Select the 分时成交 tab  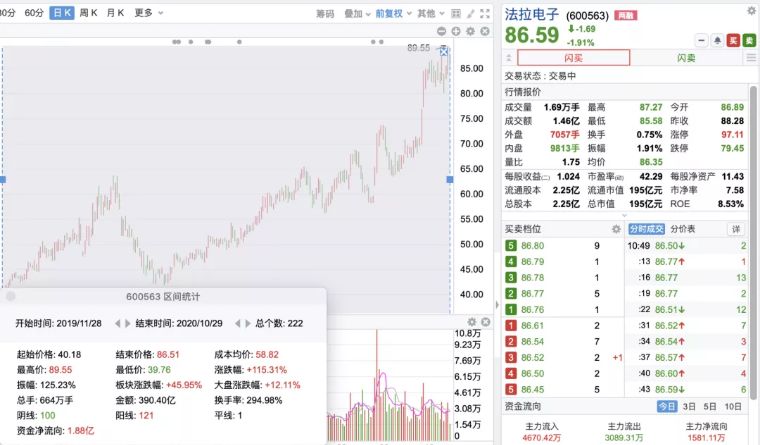646,229
